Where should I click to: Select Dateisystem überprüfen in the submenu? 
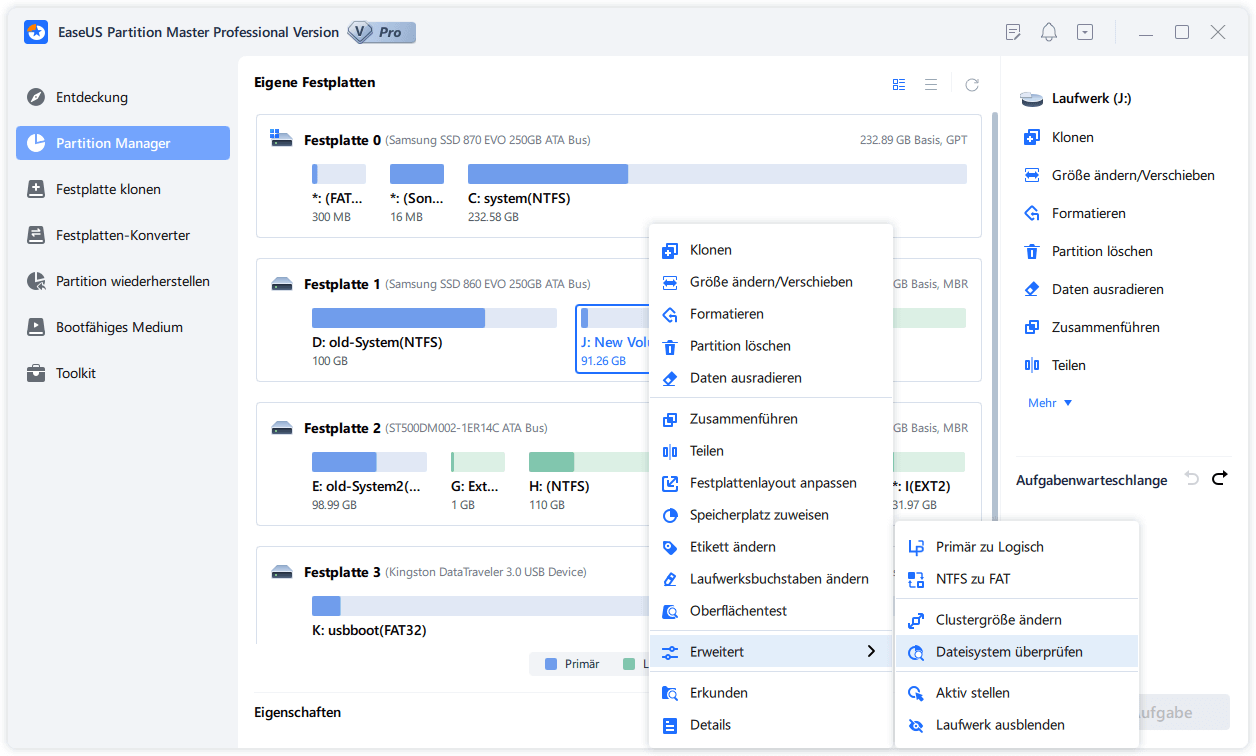coord(1017,652)
